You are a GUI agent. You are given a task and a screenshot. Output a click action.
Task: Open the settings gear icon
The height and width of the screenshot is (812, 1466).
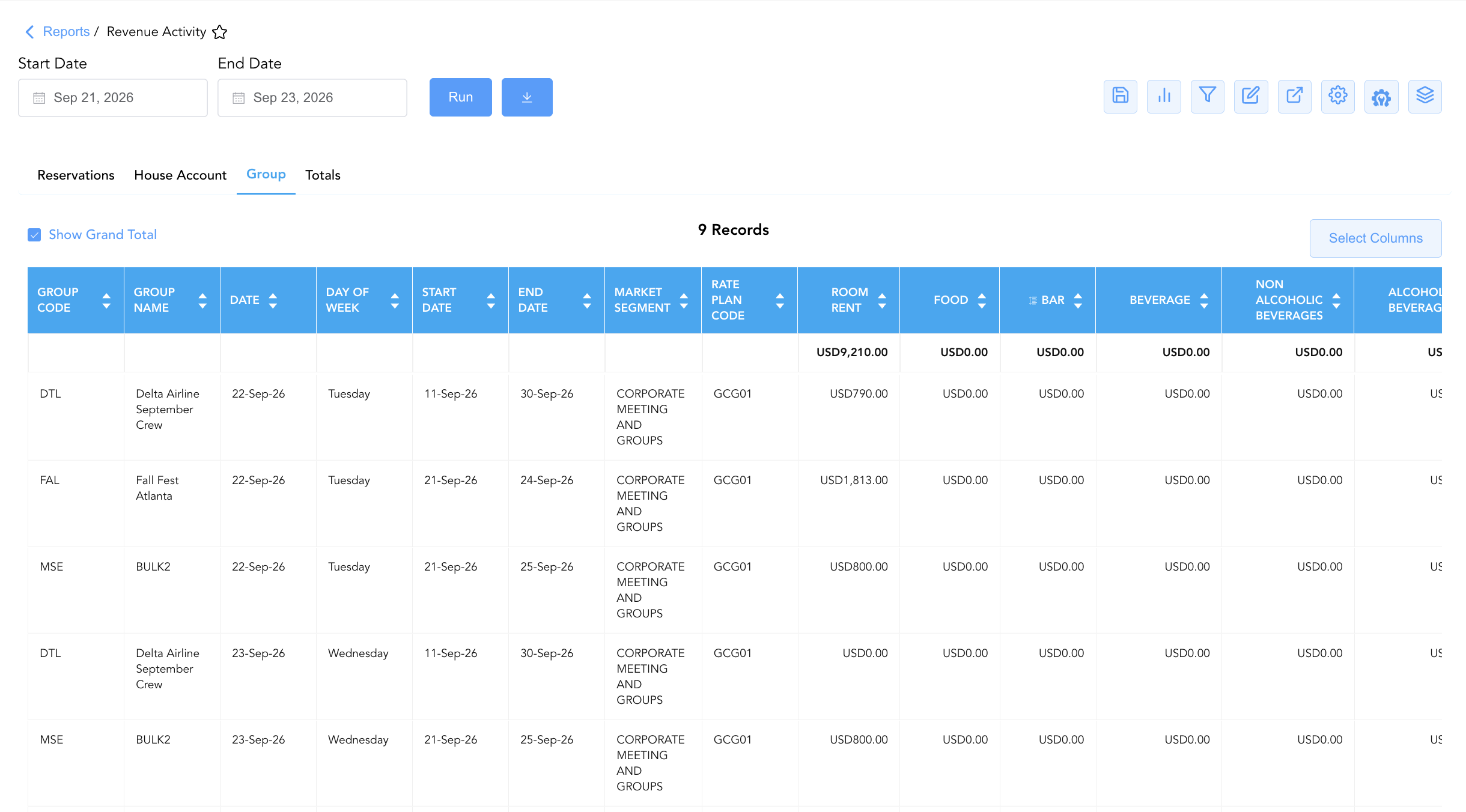(1338, 97)
